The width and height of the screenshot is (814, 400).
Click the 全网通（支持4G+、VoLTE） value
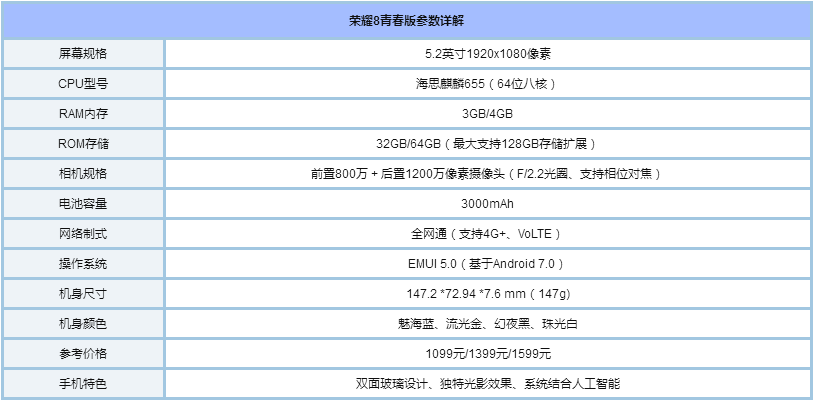[488, 234]
